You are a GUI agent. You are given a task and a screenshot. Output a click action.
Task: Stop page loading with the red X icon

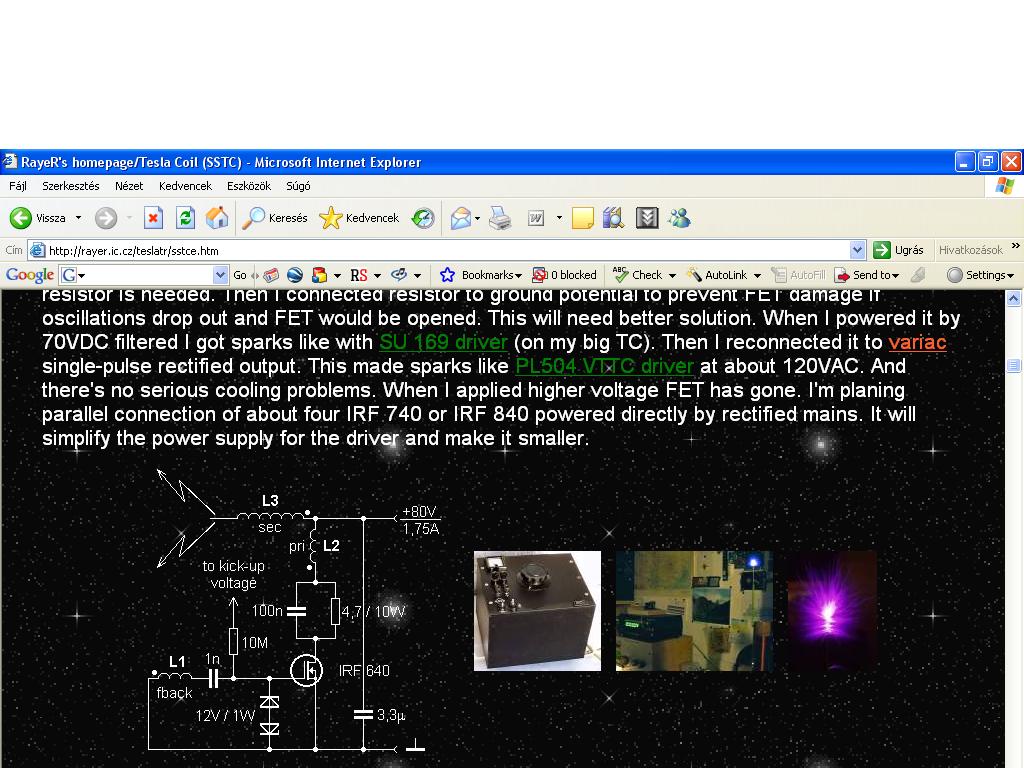(x=153, y=218)
